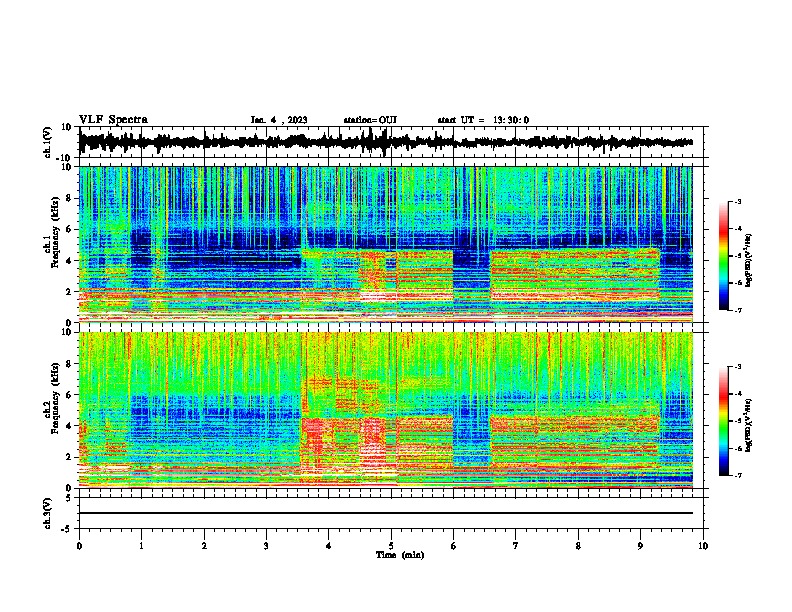Click the ch.2 spectrogram color scale bar
The image size is (792, 612).
tap(724, 421)
